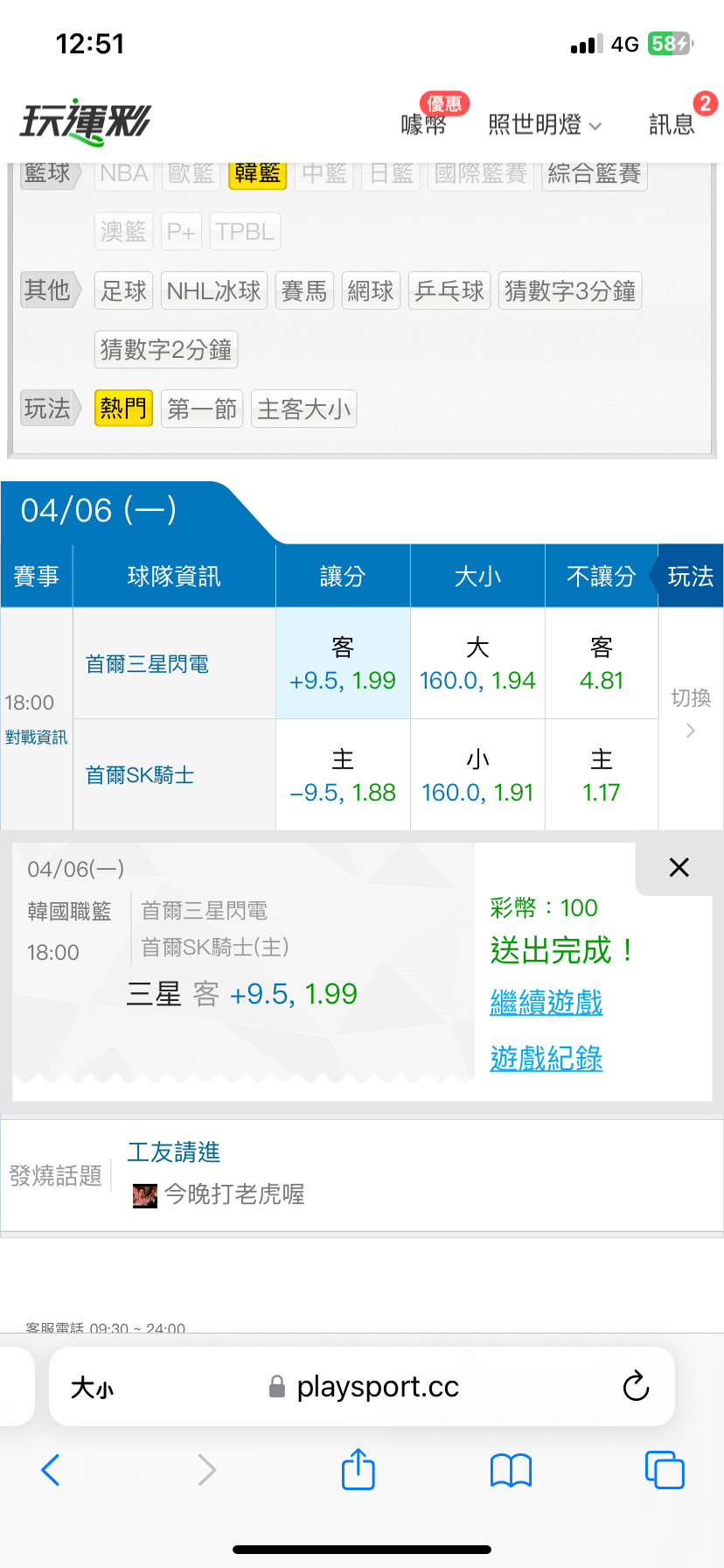
Task: Choose the 足球 sport category
Action: [123, 290]
